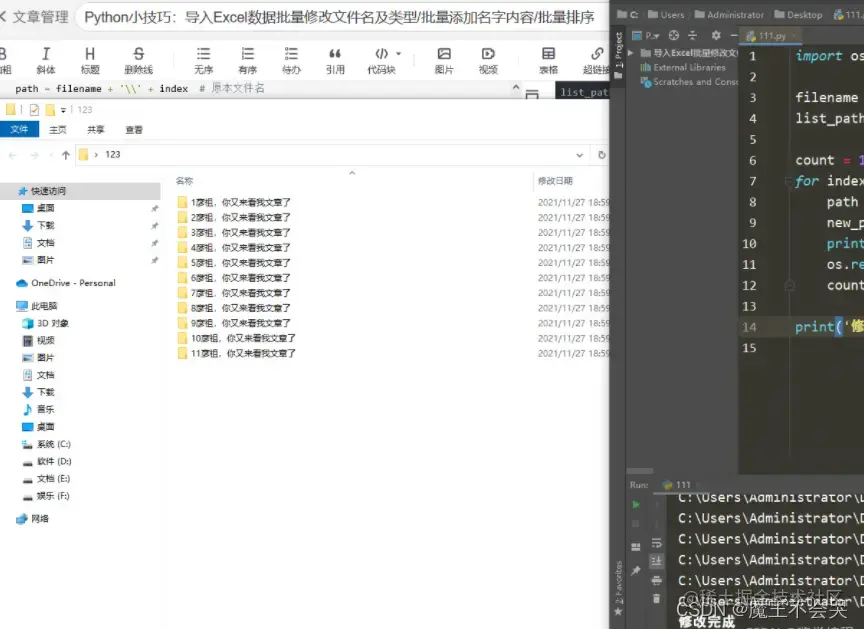Click Explorer up-one-level arrow button
This screenshot has width=864, height=629.
point(66,155)
